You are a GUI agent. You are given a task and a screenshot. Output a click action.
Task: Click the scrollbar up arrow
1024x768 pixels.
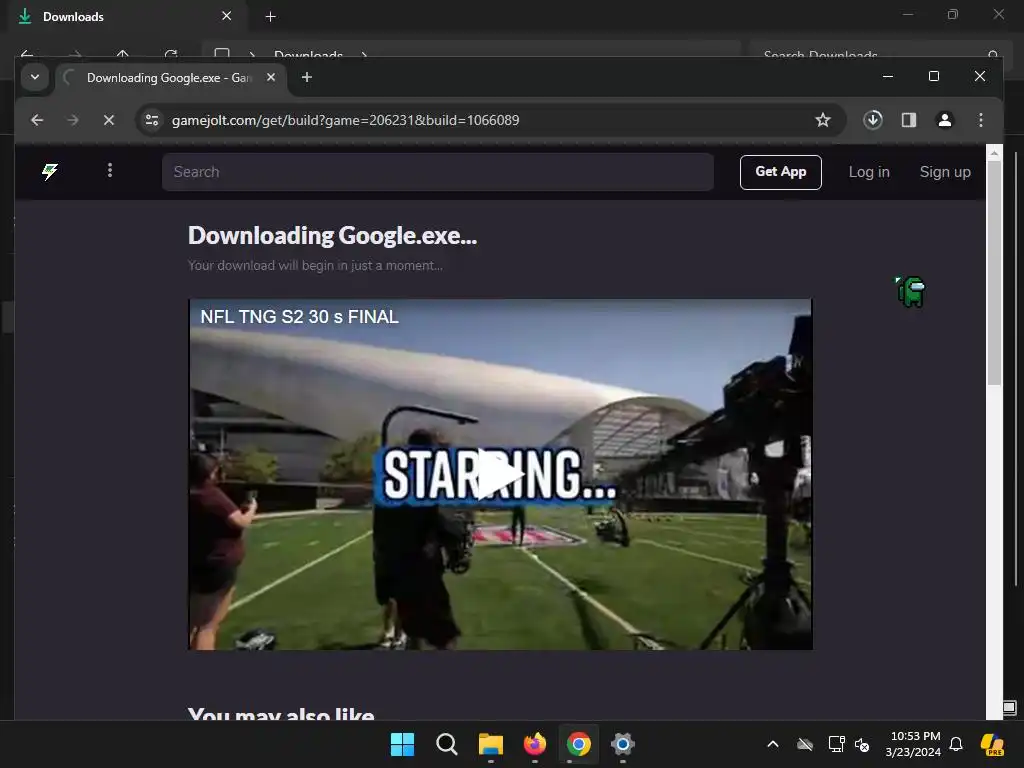pos(994,153)
